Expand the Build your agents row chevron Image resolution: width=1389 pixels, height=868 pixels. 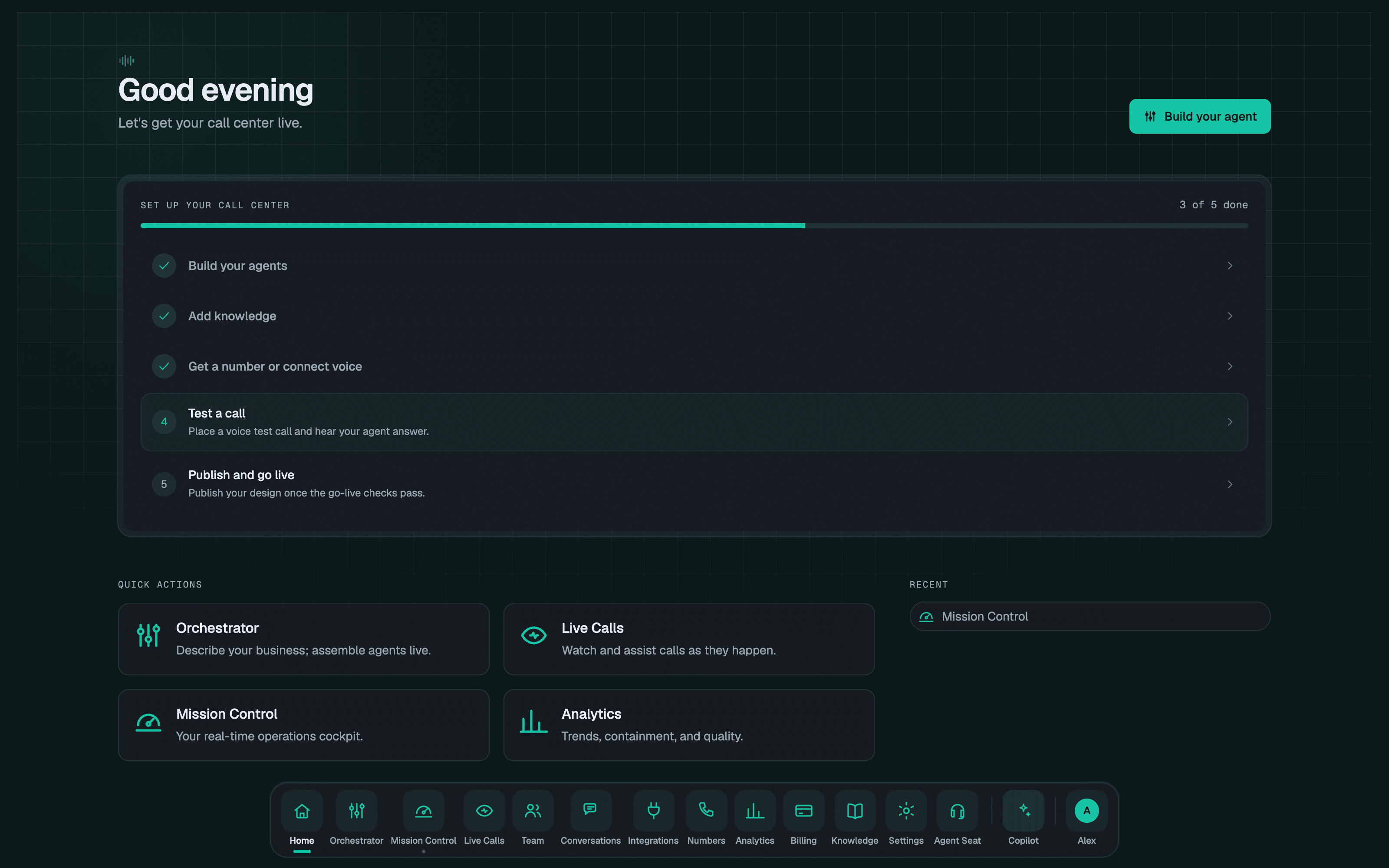coord(1229,266)
